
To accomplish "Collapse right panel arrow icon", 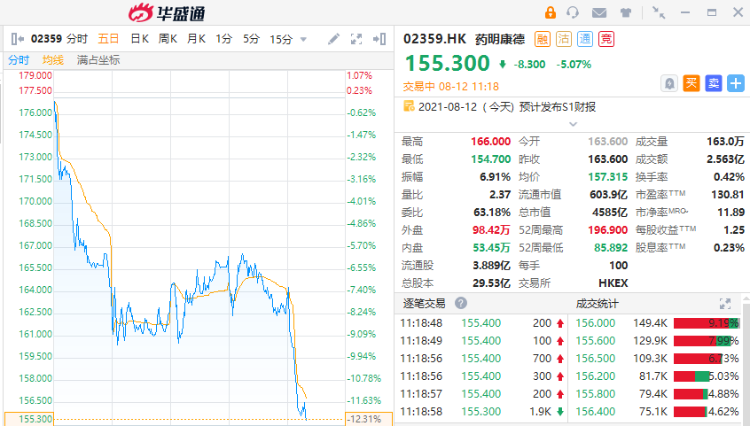I will 379,39.
